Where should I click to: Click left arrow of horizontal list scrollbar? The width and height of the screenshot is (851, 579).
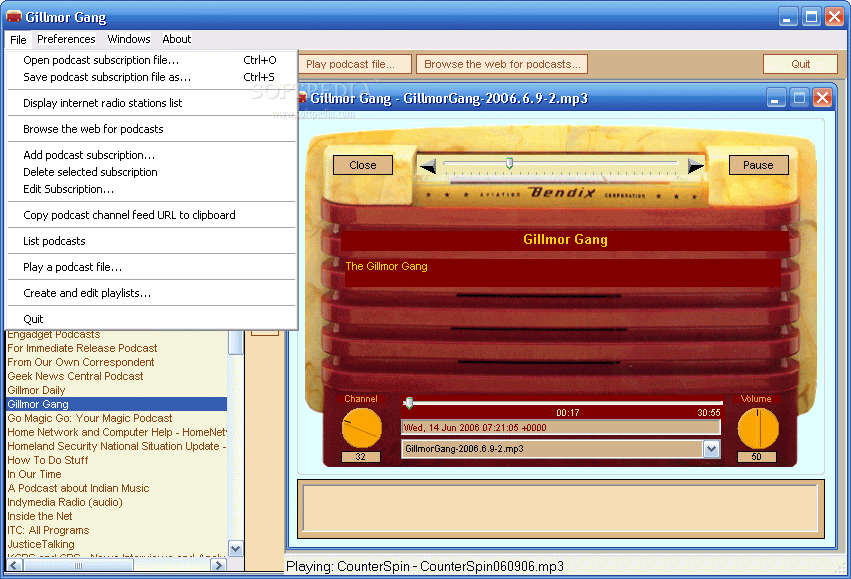(15, 565)
